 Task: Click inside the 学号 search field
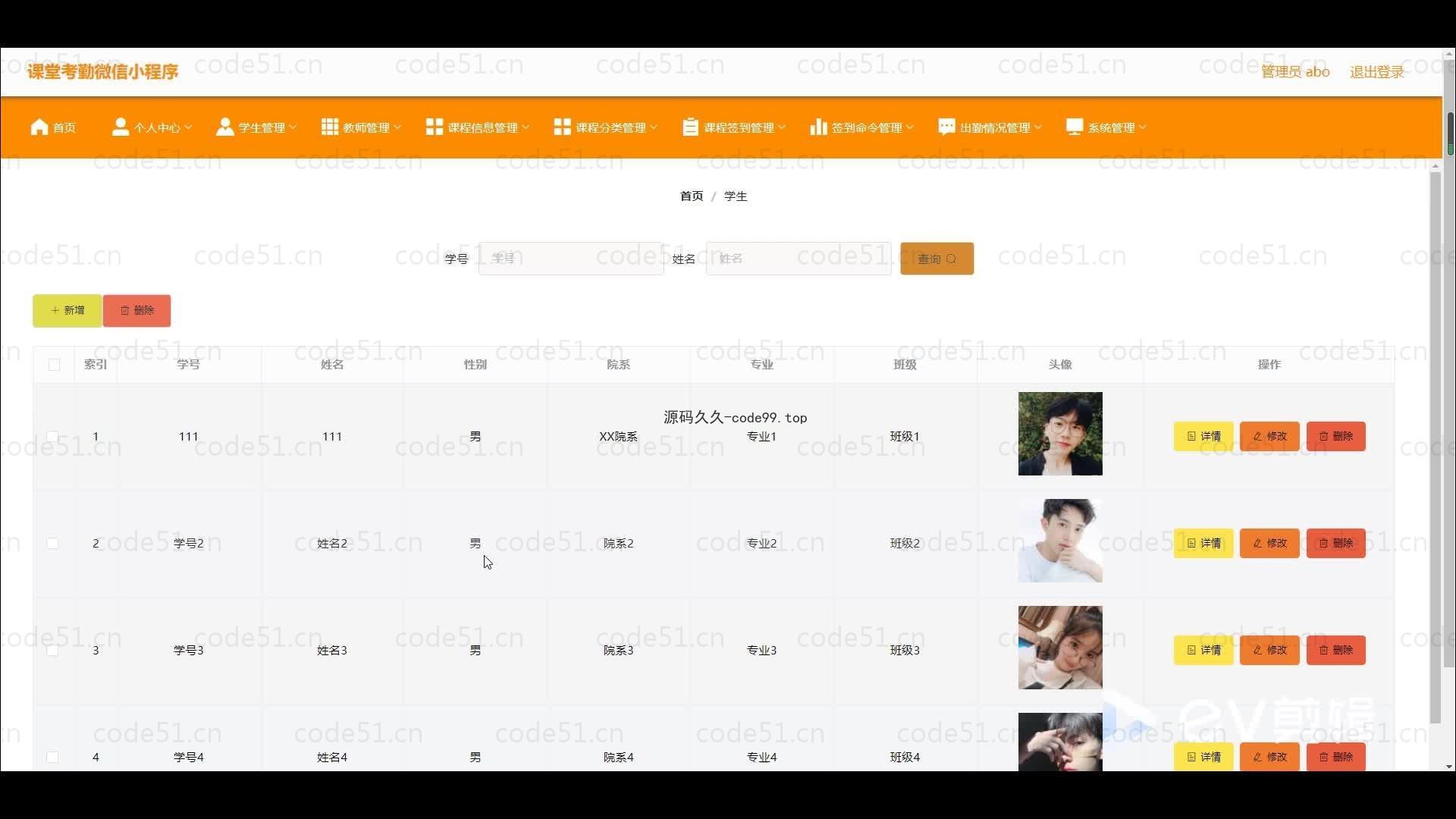coord(571,259)
